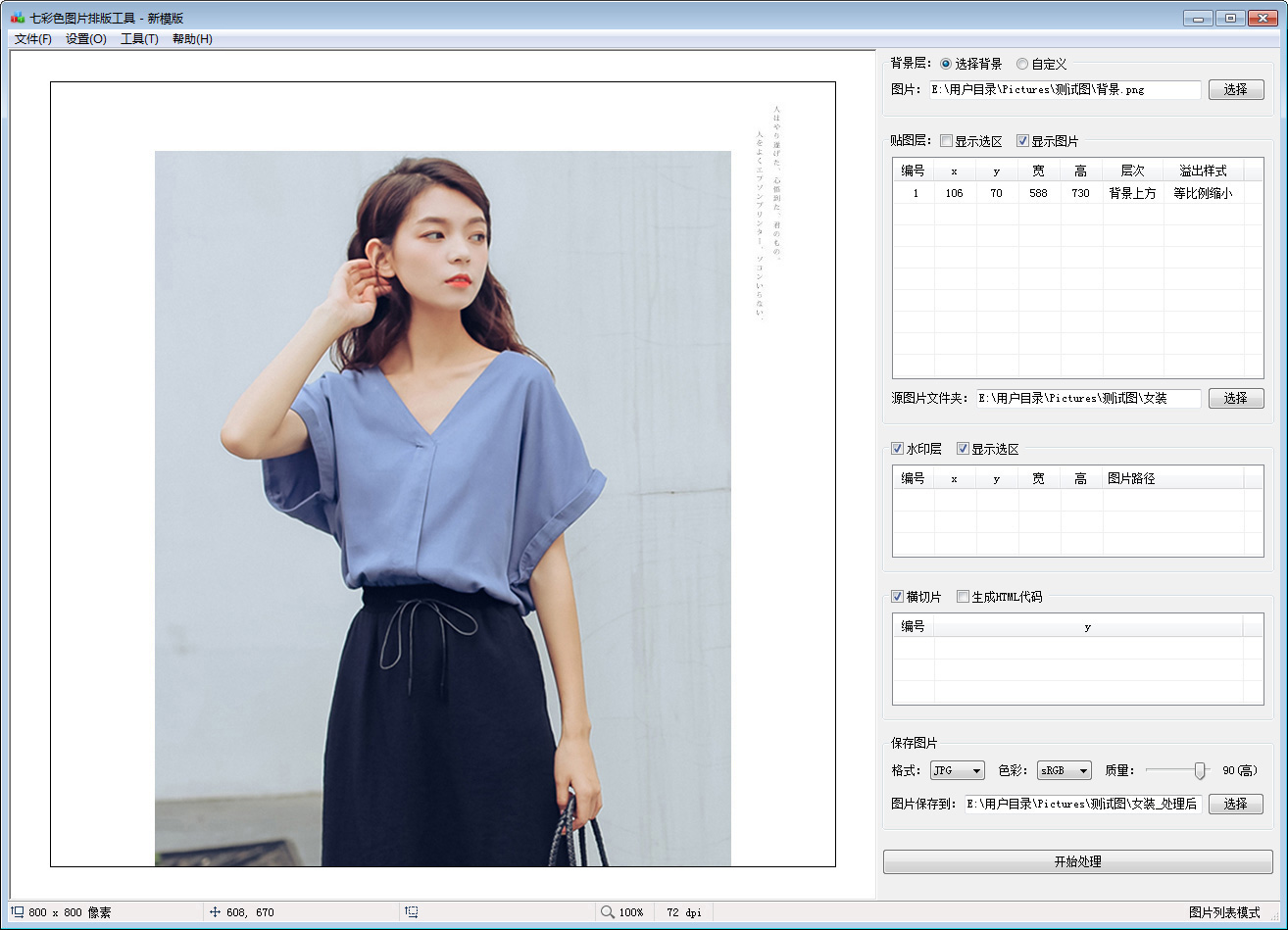The width and height of the screenshot is (1288, 930).
Task: Open the 格式 JPG dropdown
Action: (x=957, y=771)
